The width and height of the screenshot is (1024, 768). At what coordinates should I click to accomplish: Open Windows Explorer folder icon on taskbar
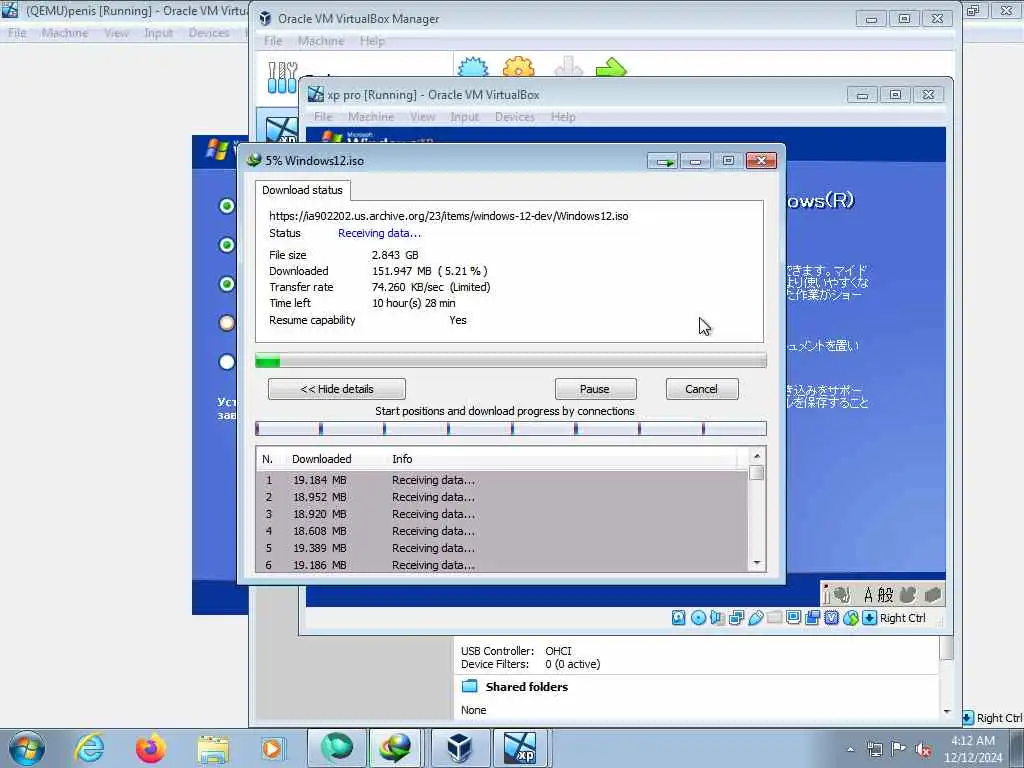pos(213,748)
